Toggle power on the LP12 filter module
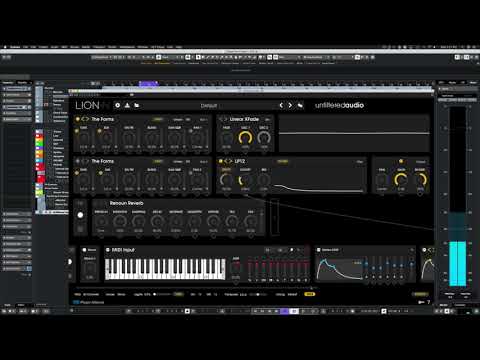The height and width of the screenshot is (360, 480). 220,161
